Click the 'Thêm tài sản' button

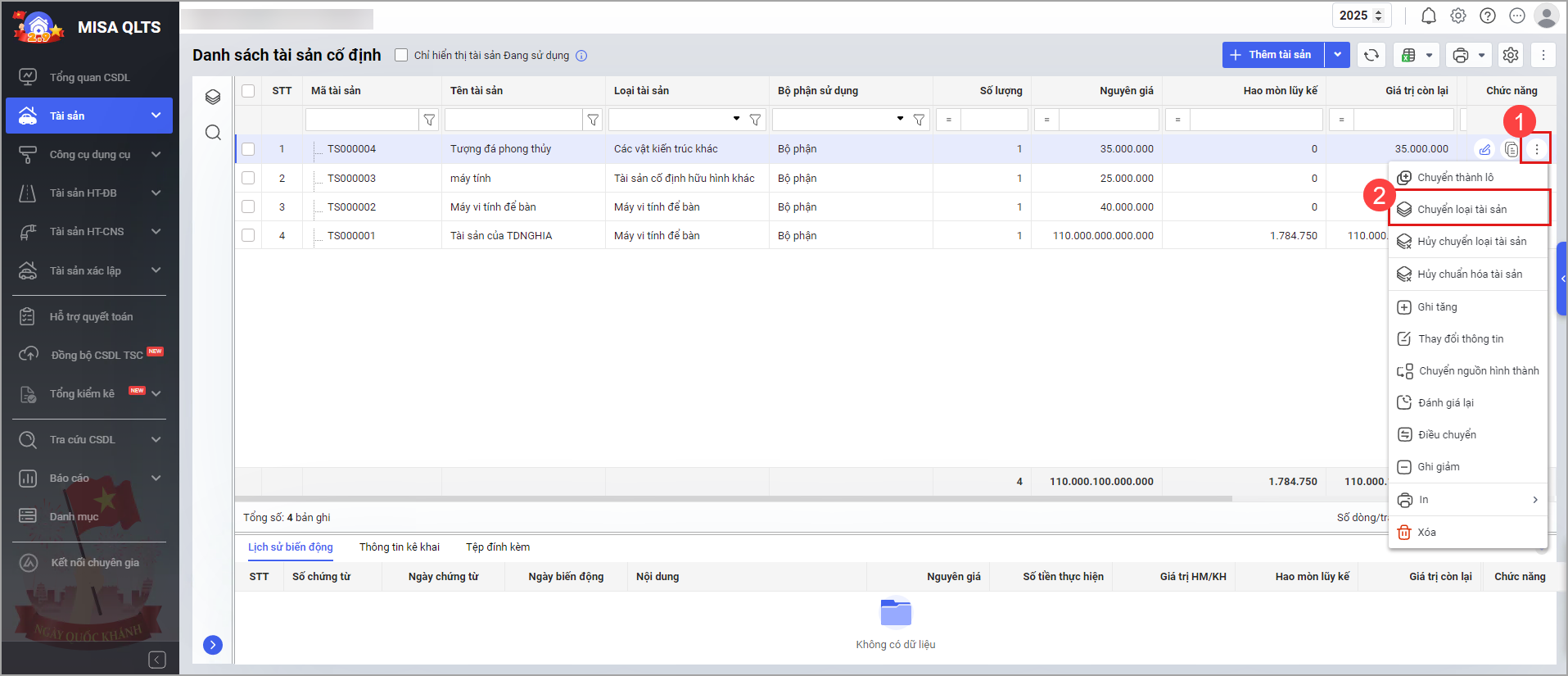point(1272,55)
